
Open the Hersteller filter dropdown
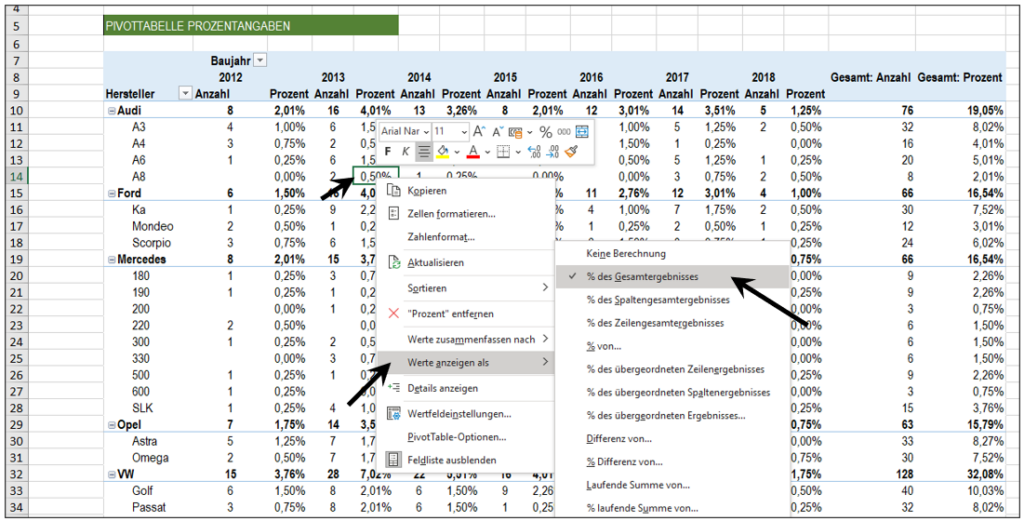pyautogui.click(x=185, y=94)
